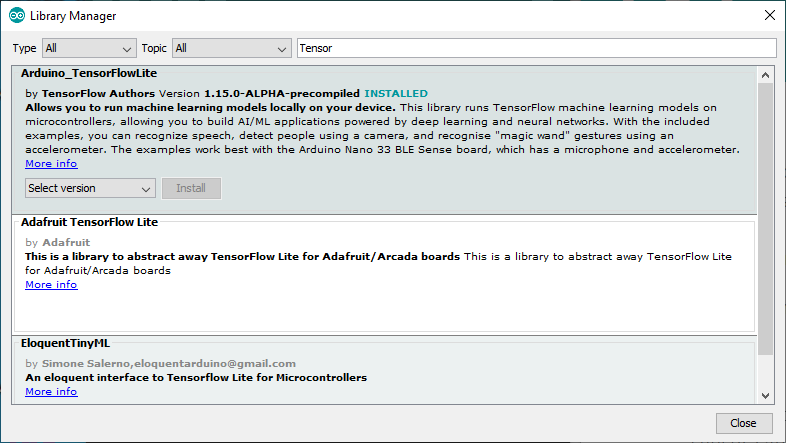Click the 'Topic' label
Screen dimensions: 786x443
154,48
